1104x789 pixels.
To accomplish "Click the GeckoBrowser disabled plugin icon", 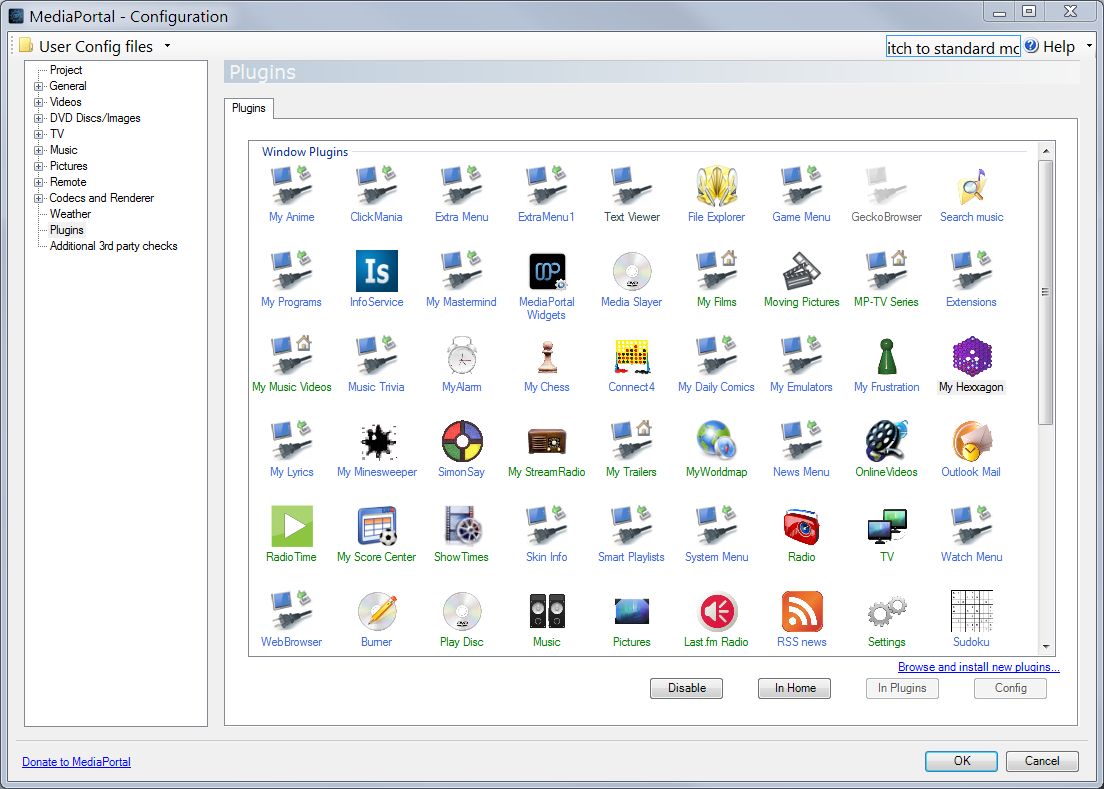I will (x=886, y=186).
